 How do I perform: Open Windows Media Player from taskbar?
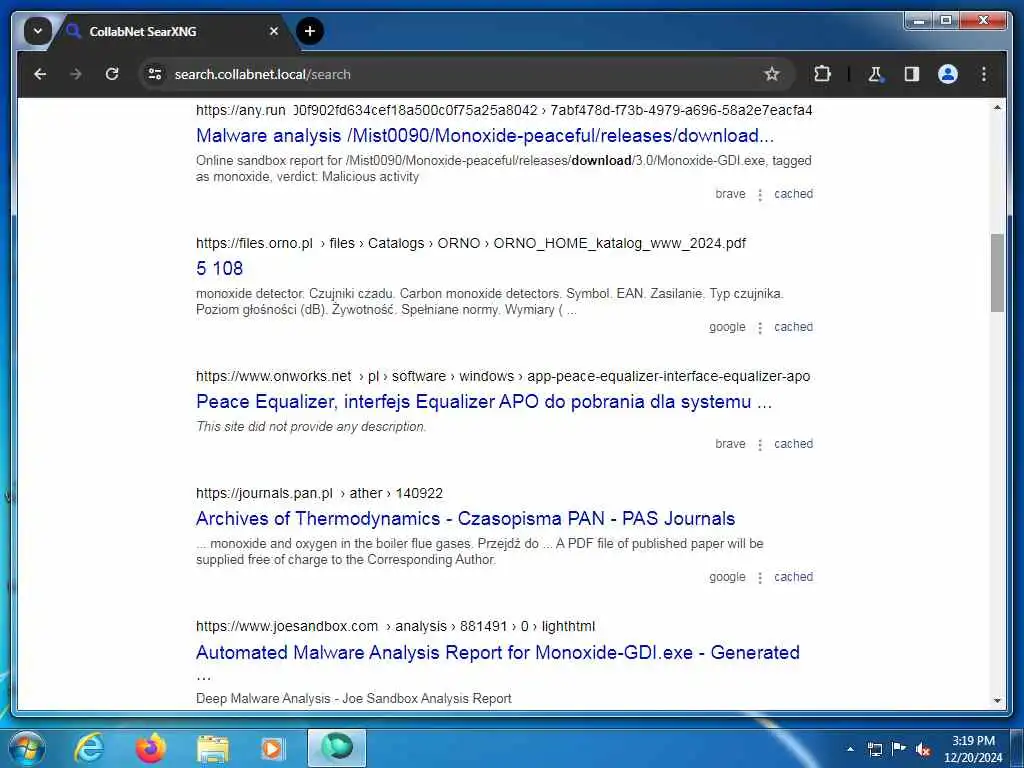[273, 748]
